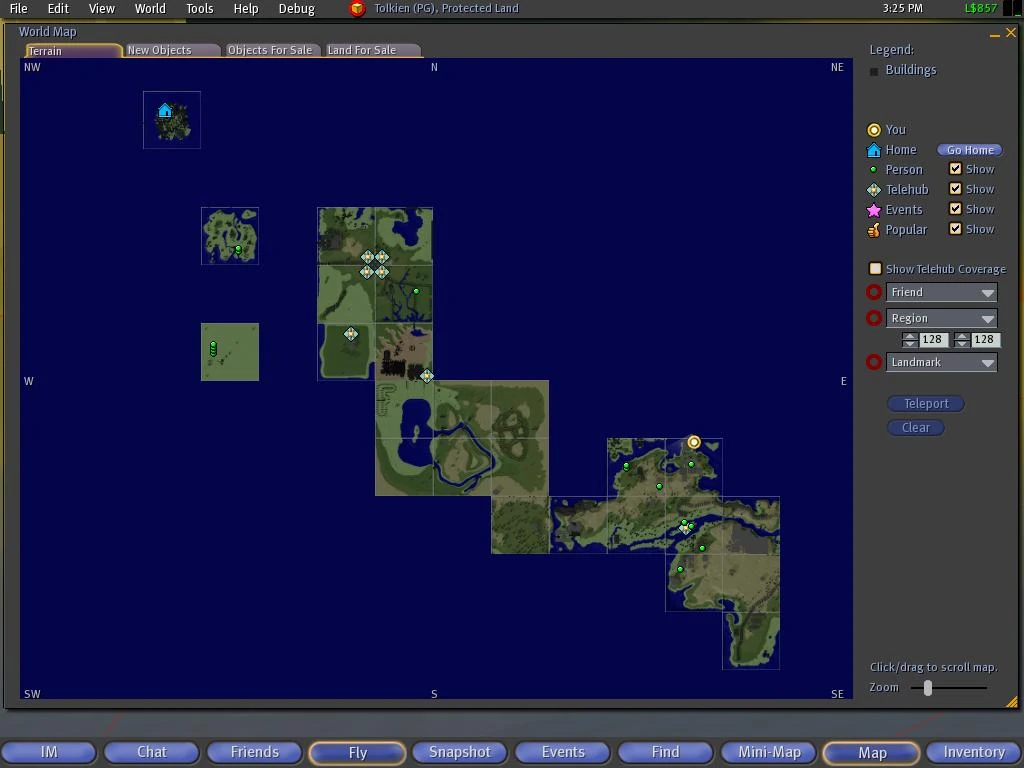
Task: Click the second 128 coordinate field
Action: (x=985, y=340)
